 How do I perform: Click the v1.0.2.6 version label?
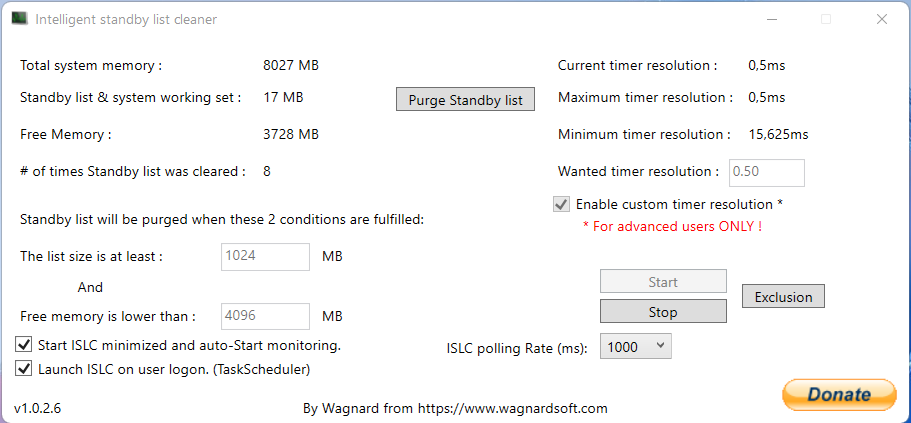(x=38, y=408)
